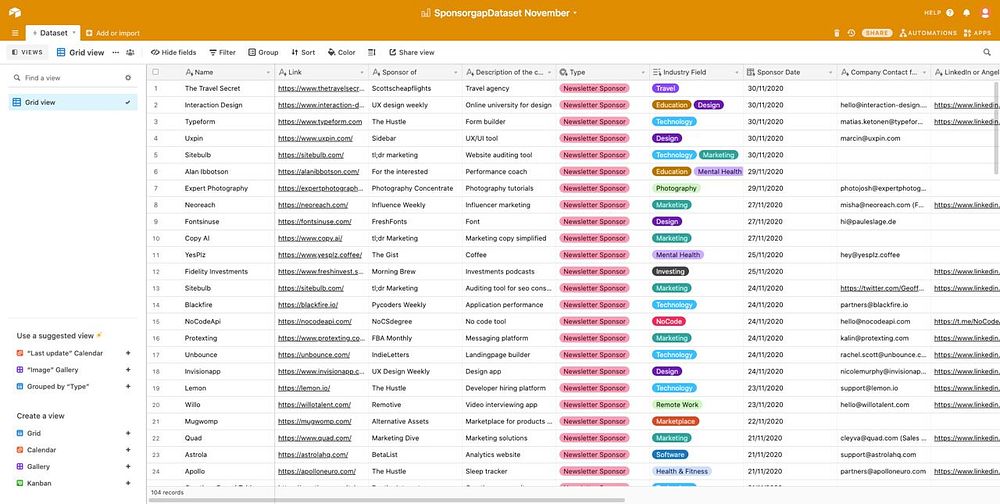Open the uxpin.com link

click(x=315, y=138)
